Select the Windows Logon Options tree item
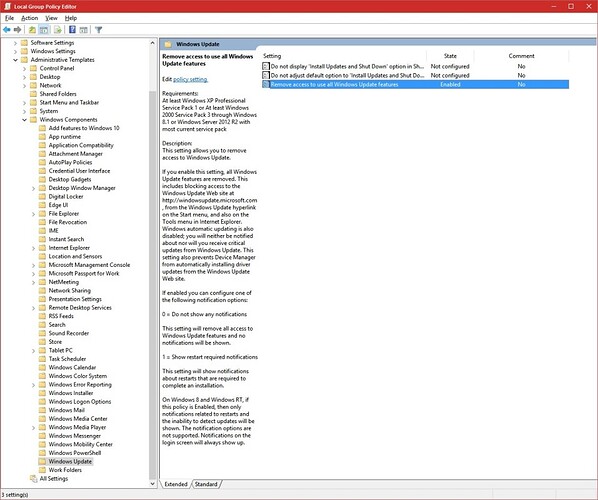The image size is (598, 500). coord(80,402)
